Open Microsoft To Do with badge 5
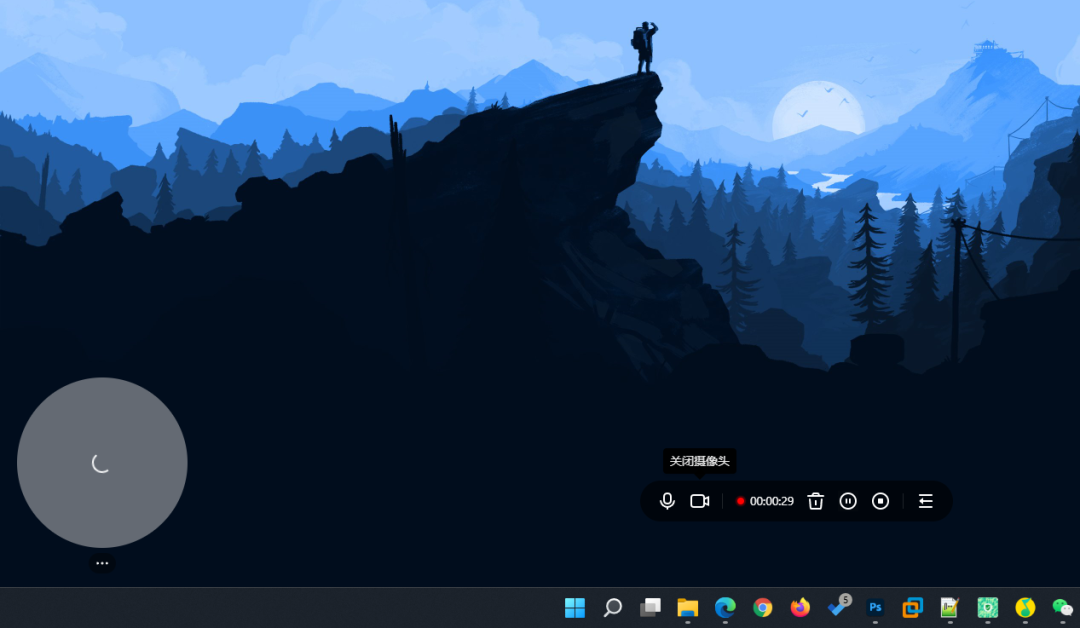 pos(839,606)
